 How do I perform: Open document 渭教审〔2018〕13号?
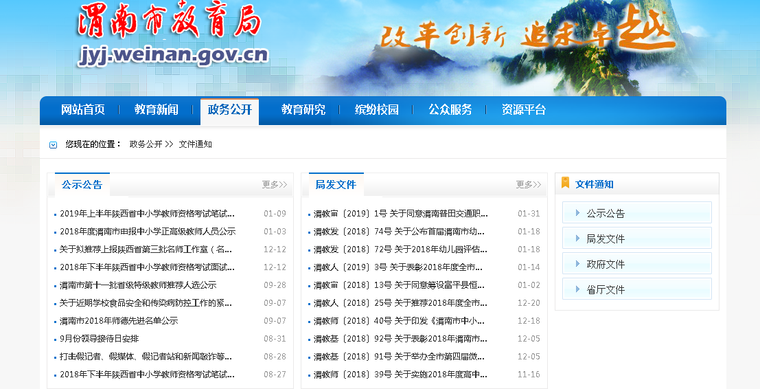pyautogui.click(x=399, y=285)
